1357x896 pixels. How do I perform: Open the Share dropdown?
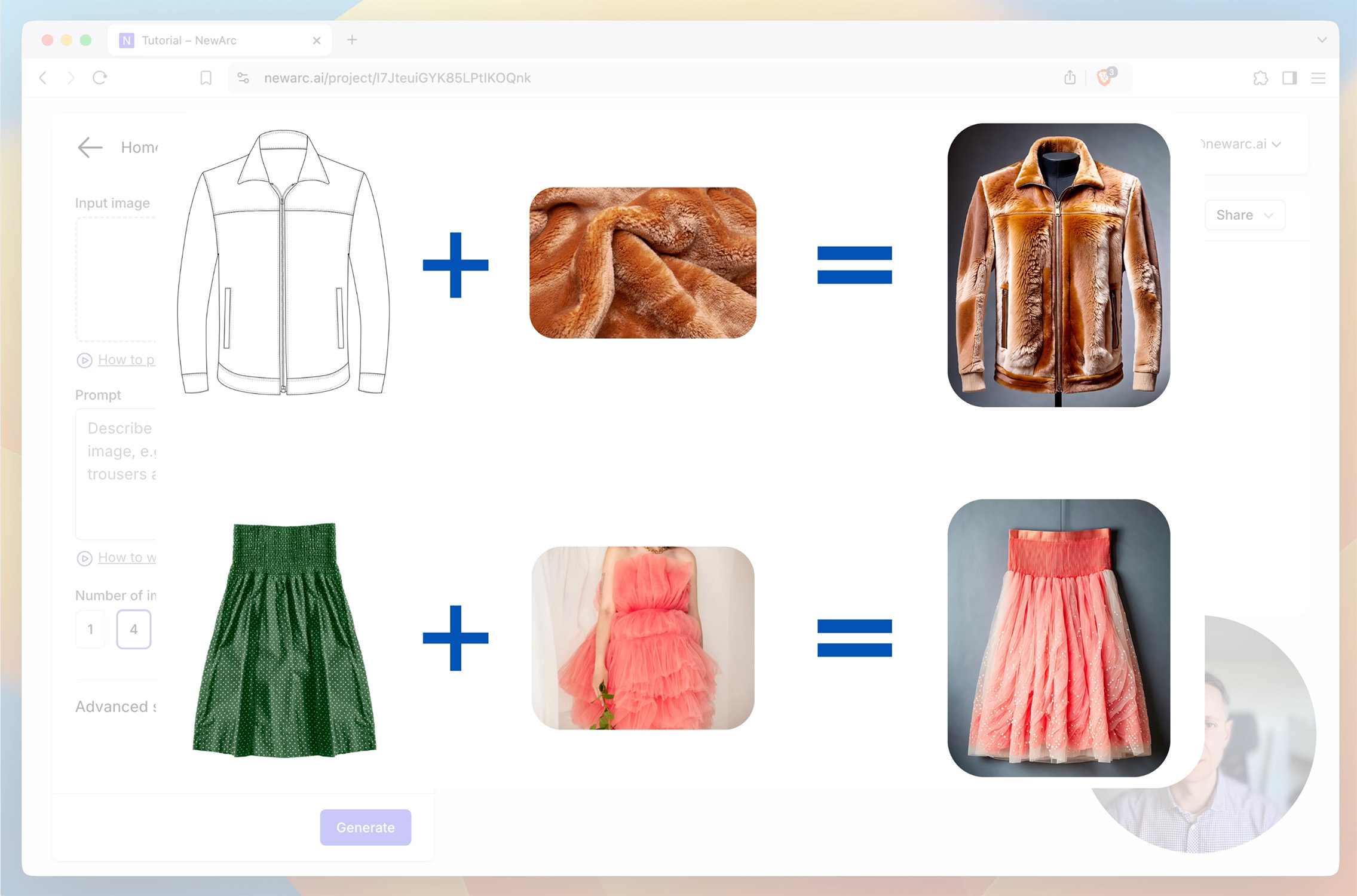(x=1244, y=215)
